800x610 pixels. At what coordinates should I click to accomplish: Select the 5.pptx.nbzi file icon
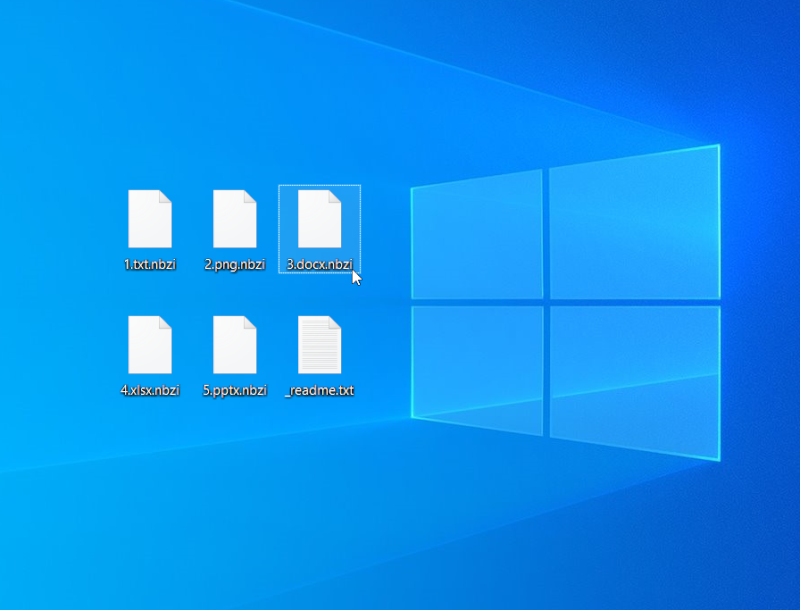(x=235, y=345)
